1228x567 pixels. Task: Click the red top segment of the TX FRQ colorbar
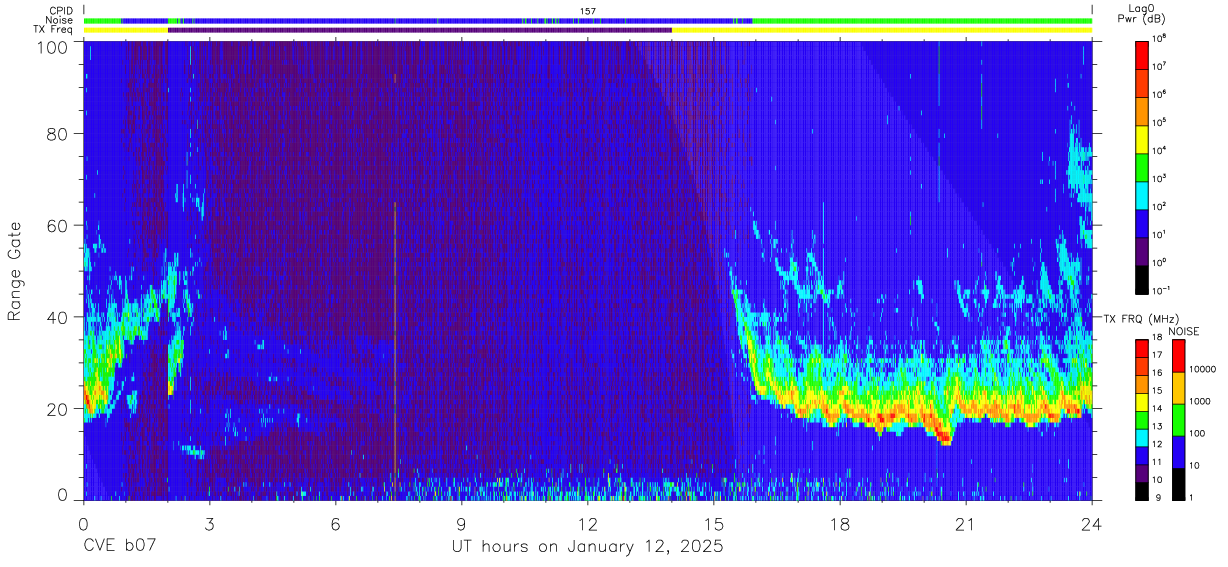click(x=1143, y=347)
